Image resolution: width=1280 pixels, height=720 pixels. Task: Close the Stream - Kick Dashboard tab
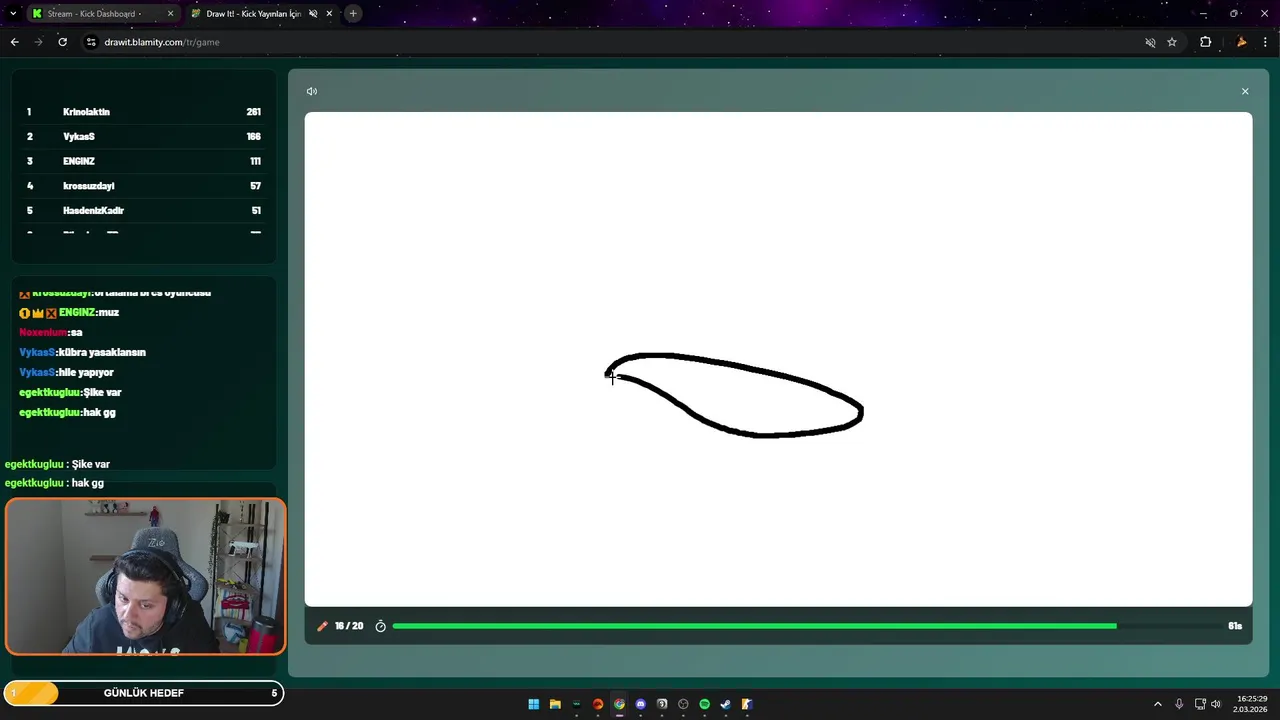click(x=170, y=14)
